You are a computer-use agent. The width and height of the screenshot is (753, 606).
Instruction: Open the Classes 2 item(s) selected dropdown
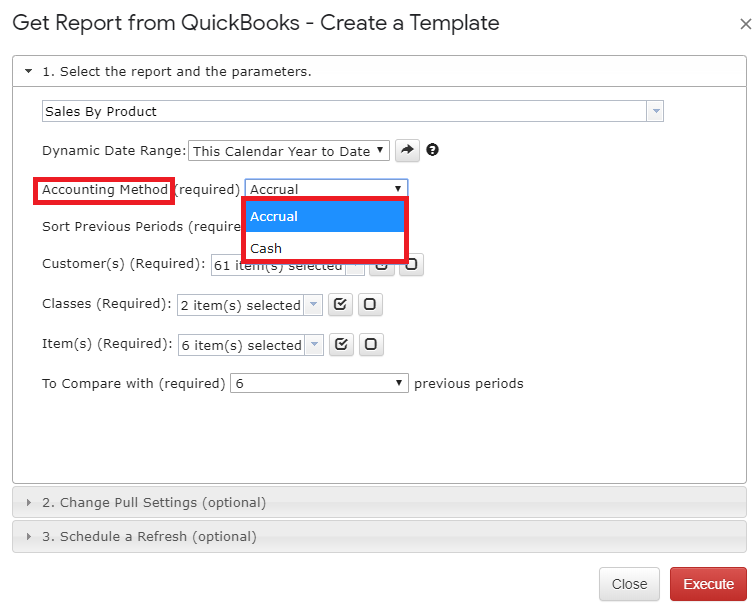pos(250,305)
